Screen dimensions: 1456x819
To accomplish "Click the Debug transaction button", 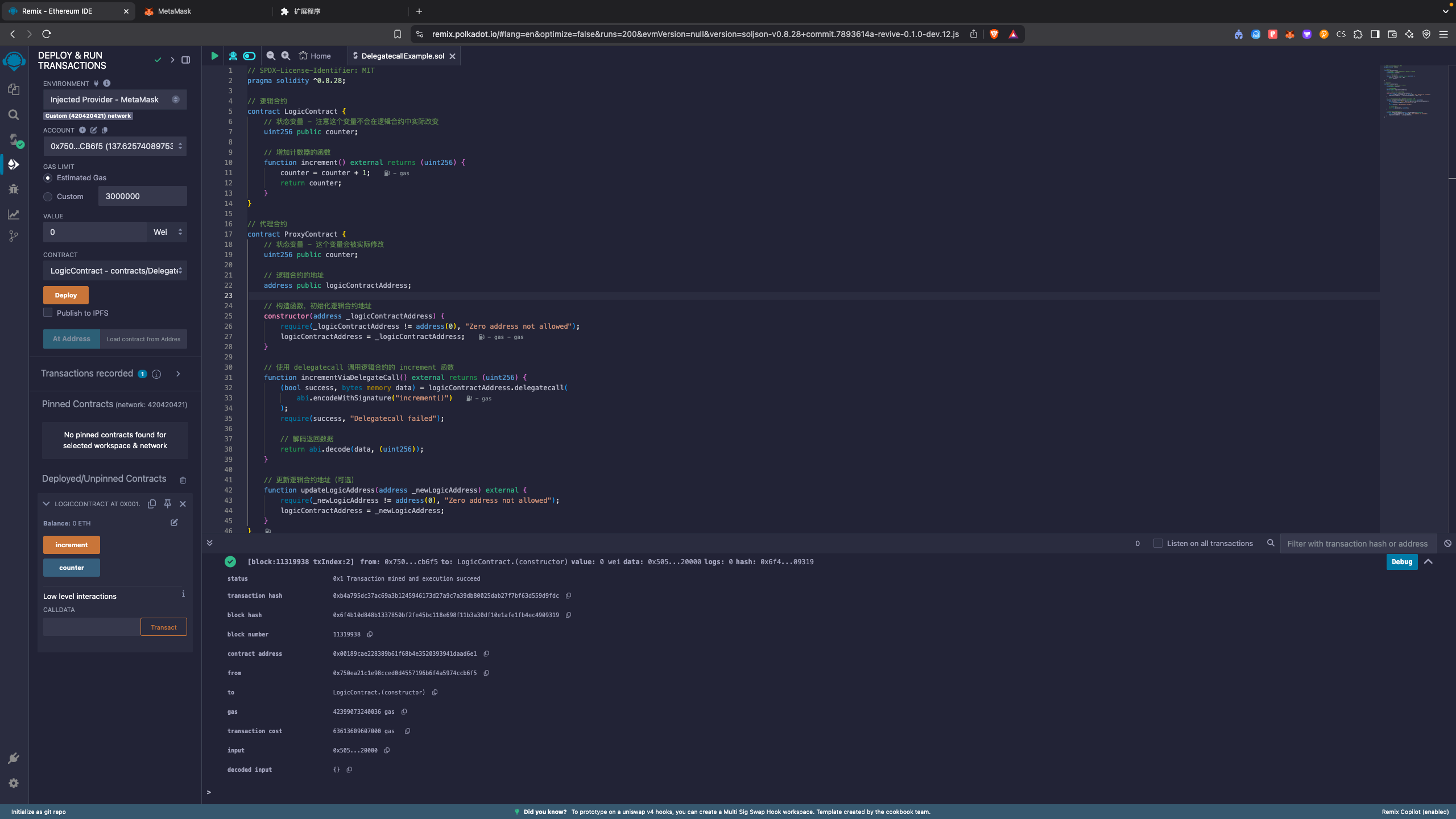I will coord(1402,561).
